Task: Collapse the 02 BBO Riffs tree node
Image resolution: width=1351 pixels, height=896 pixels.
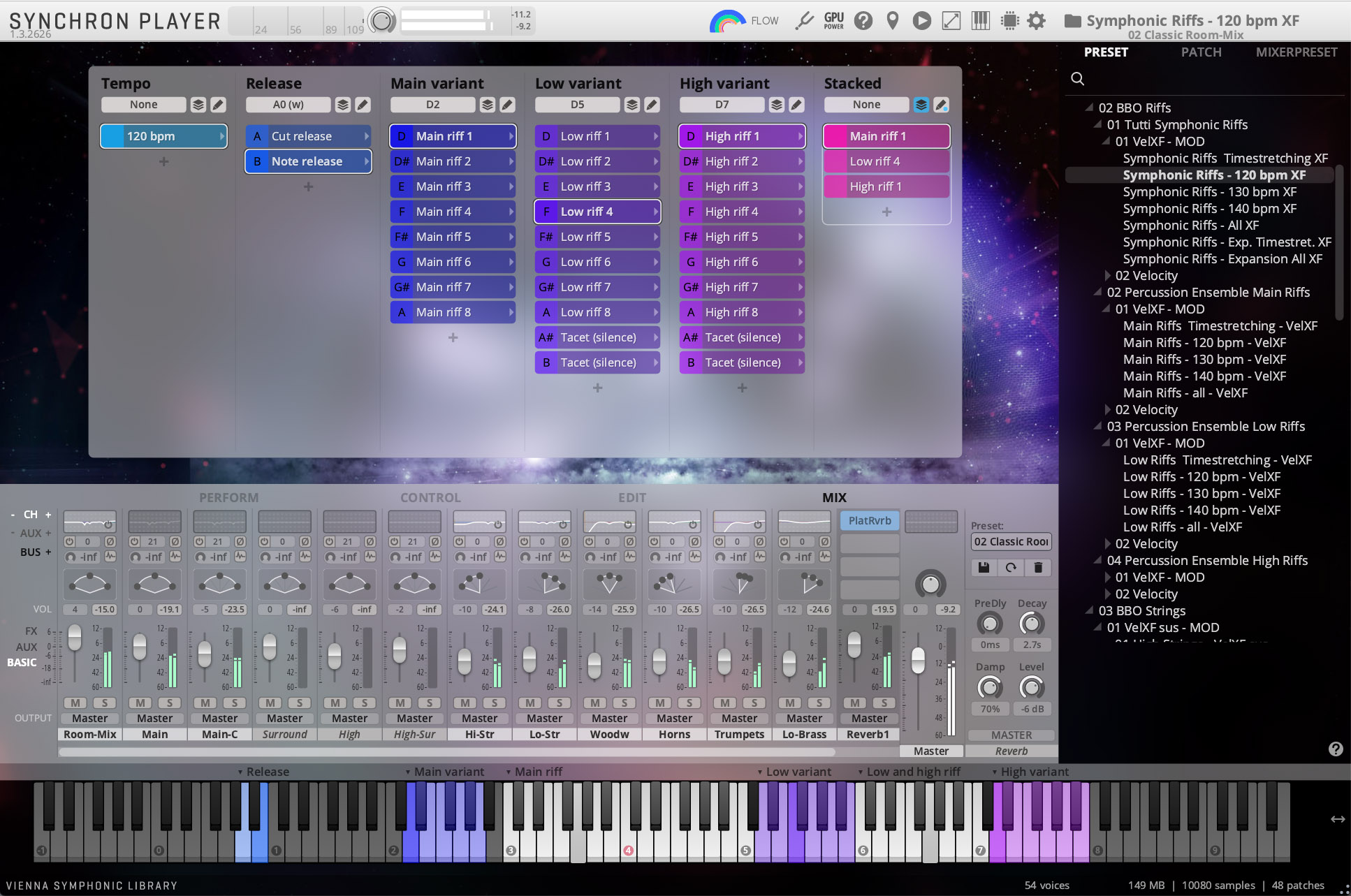Action: (x=1089, y=108)
